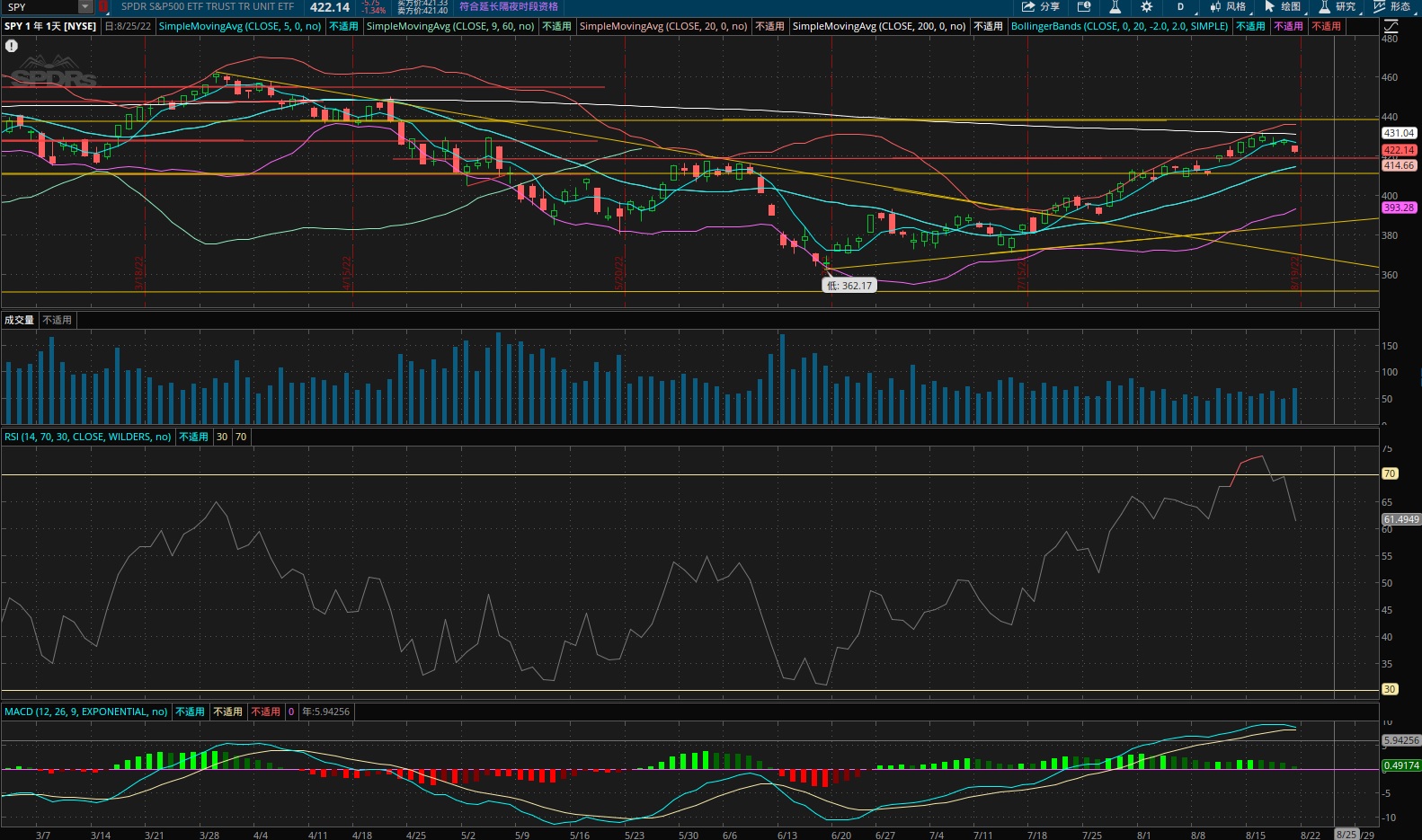Expand the SPY symbol dropdown arrow
Viewport: 1422px width, 840px height.
[85, 6]
